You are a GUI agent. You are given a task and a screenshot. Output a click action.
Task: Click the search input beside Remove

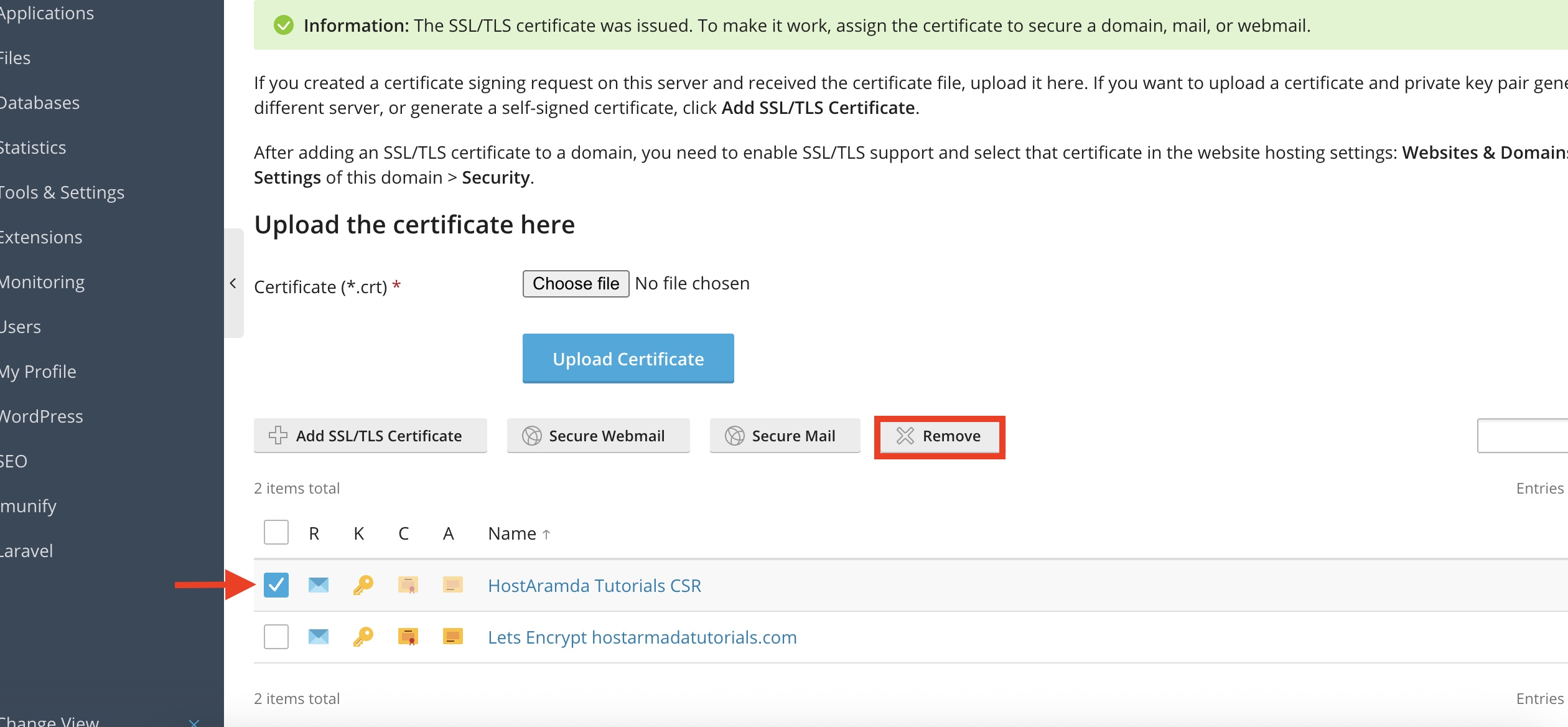point(1524,436)
